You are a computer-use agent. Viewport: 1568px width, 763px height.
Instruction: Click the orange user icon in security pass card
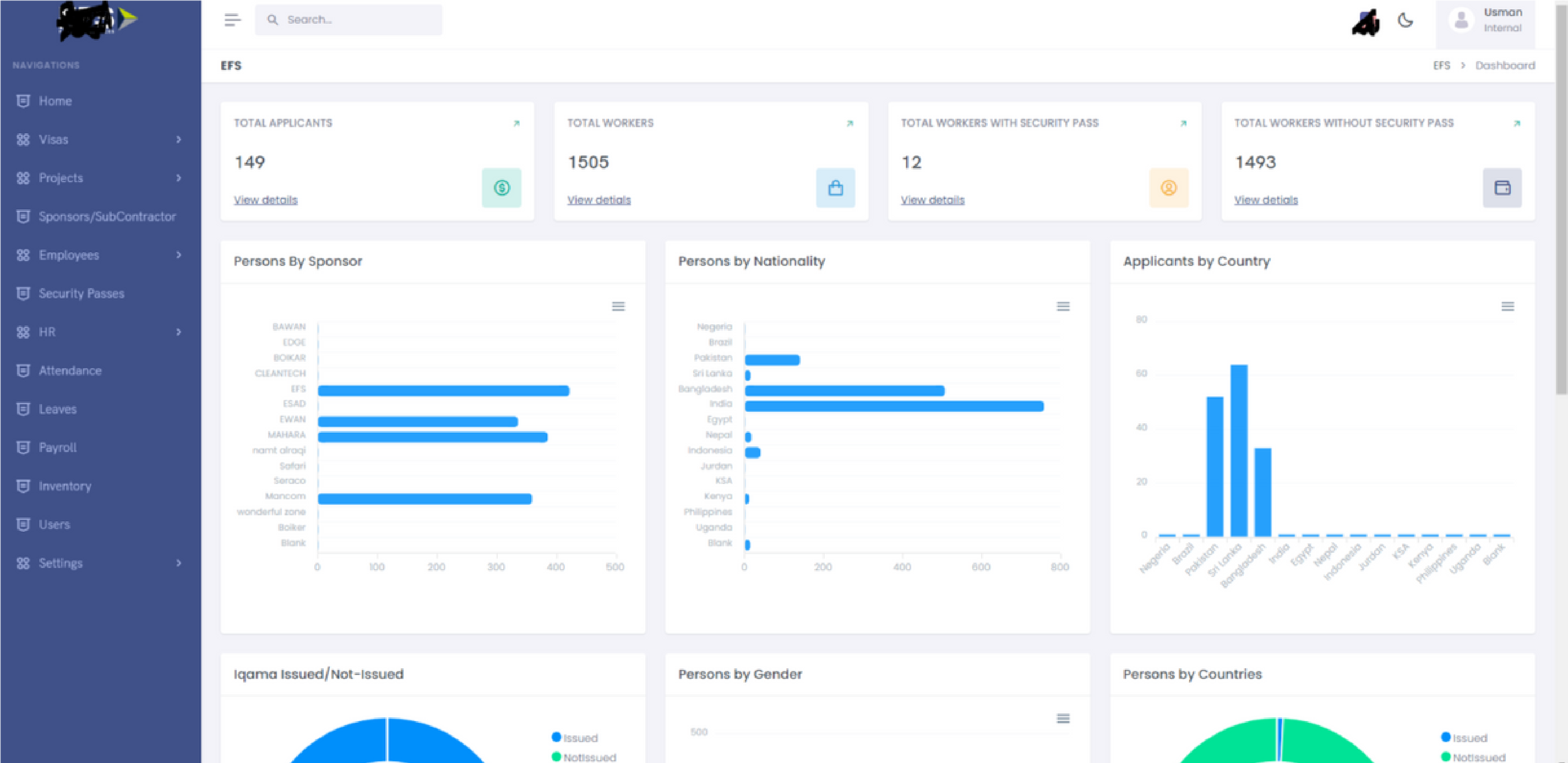pyautogui.click(x=1168, y=188)
